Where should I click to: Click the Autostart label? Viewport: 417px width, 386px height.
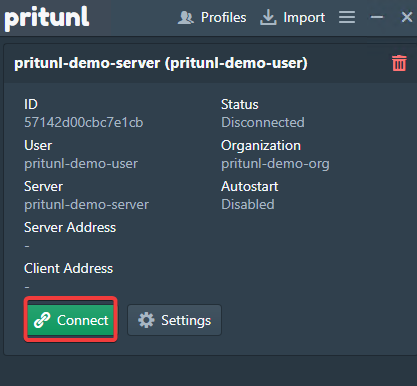coord(250,186)
